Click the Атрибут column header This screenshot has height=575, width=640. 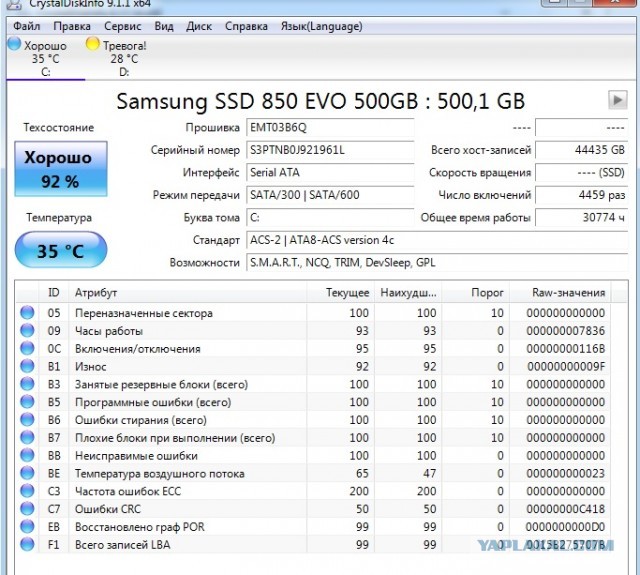tap(187, 293)
